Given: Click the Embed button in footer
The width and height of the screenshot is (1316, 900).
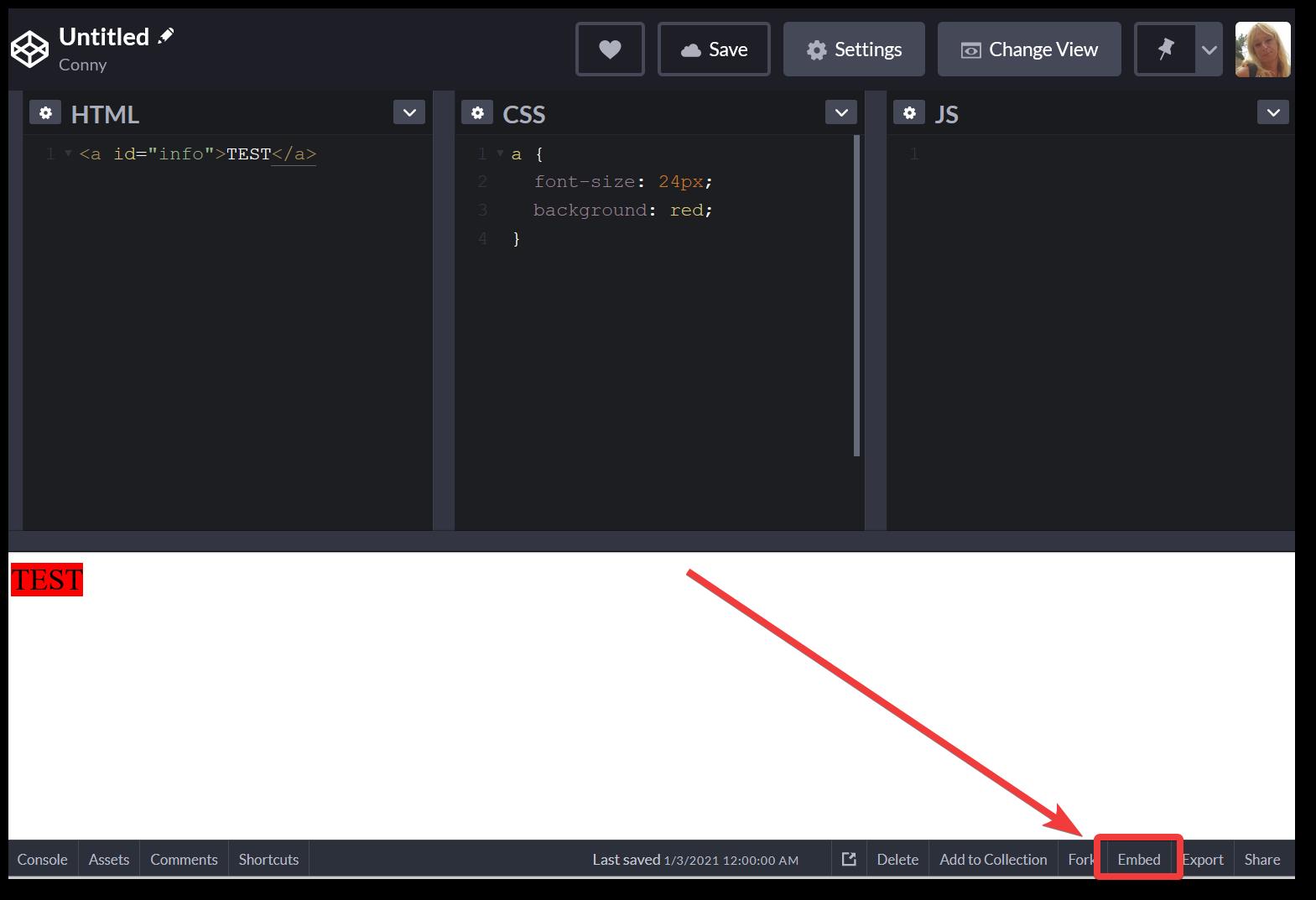Looking at the screenshot, I should point(1138,860).
